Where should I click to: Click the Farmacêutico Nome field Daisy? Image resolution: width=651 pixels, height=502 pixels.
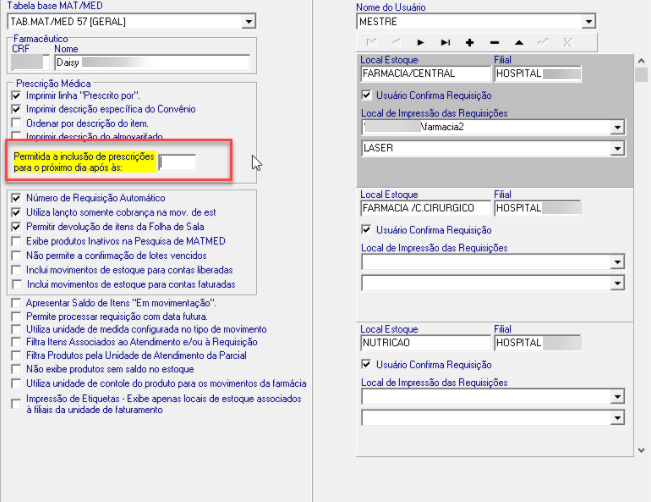[152, 63]
